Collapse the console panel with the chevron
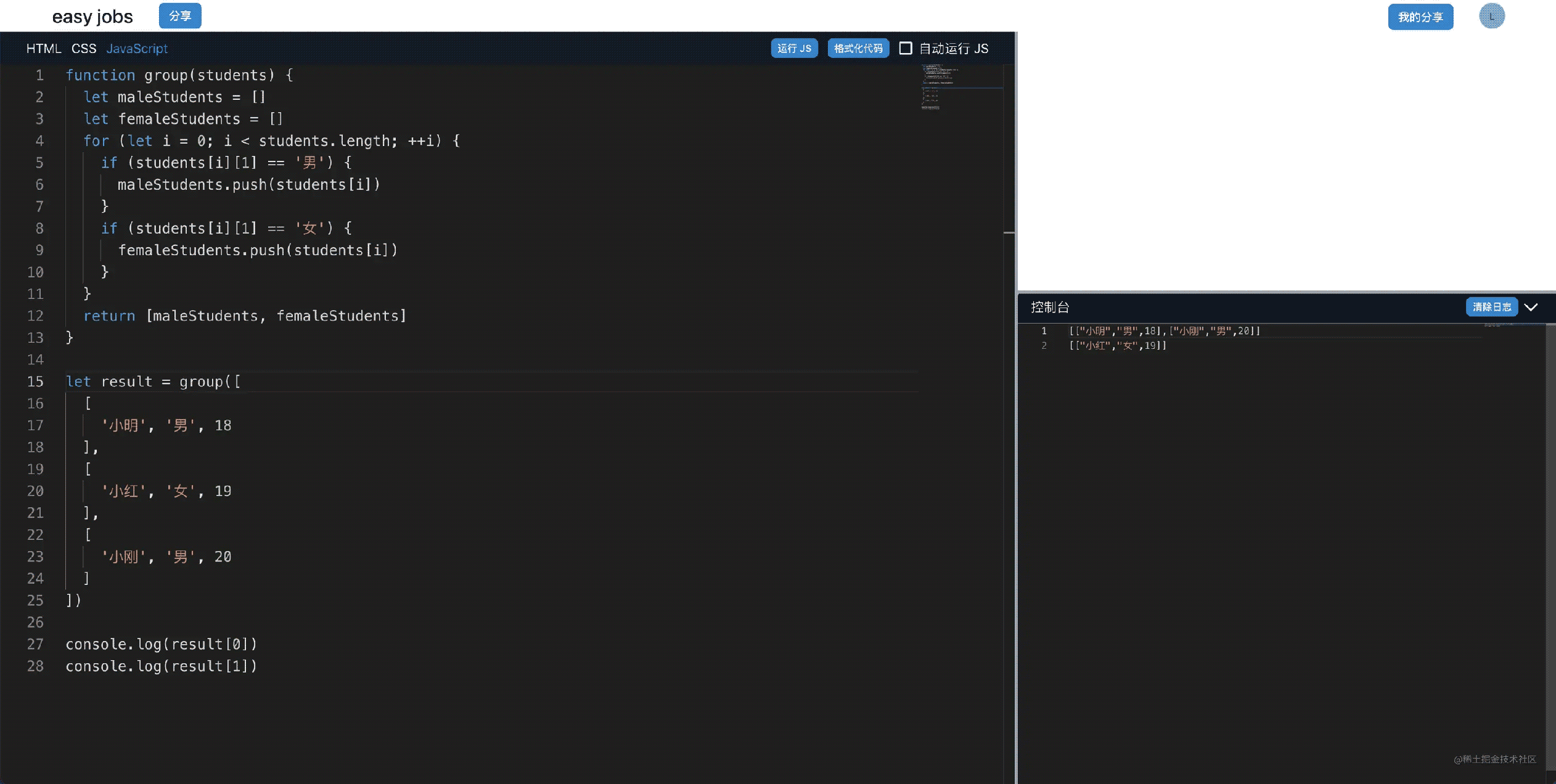The width and height of the screenshot is (1556, 784). [1531, 307]
